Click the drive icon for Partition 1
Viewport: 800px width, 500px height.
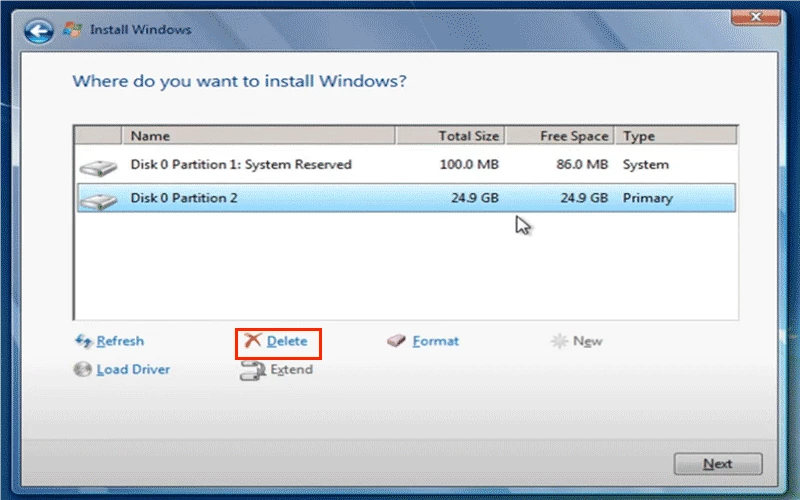(98, 168)
